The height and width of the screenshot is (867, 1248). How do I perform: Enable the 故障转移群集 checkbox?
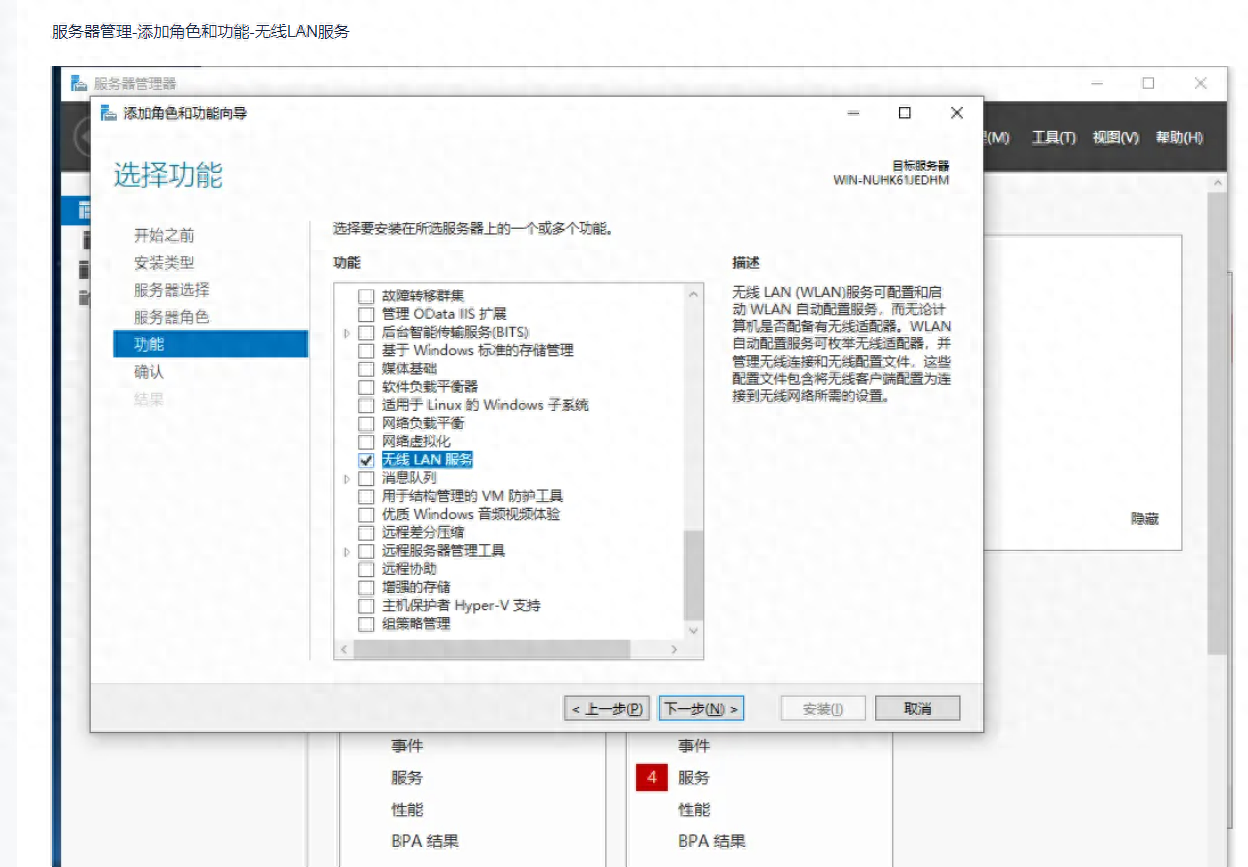click(366, 295)
